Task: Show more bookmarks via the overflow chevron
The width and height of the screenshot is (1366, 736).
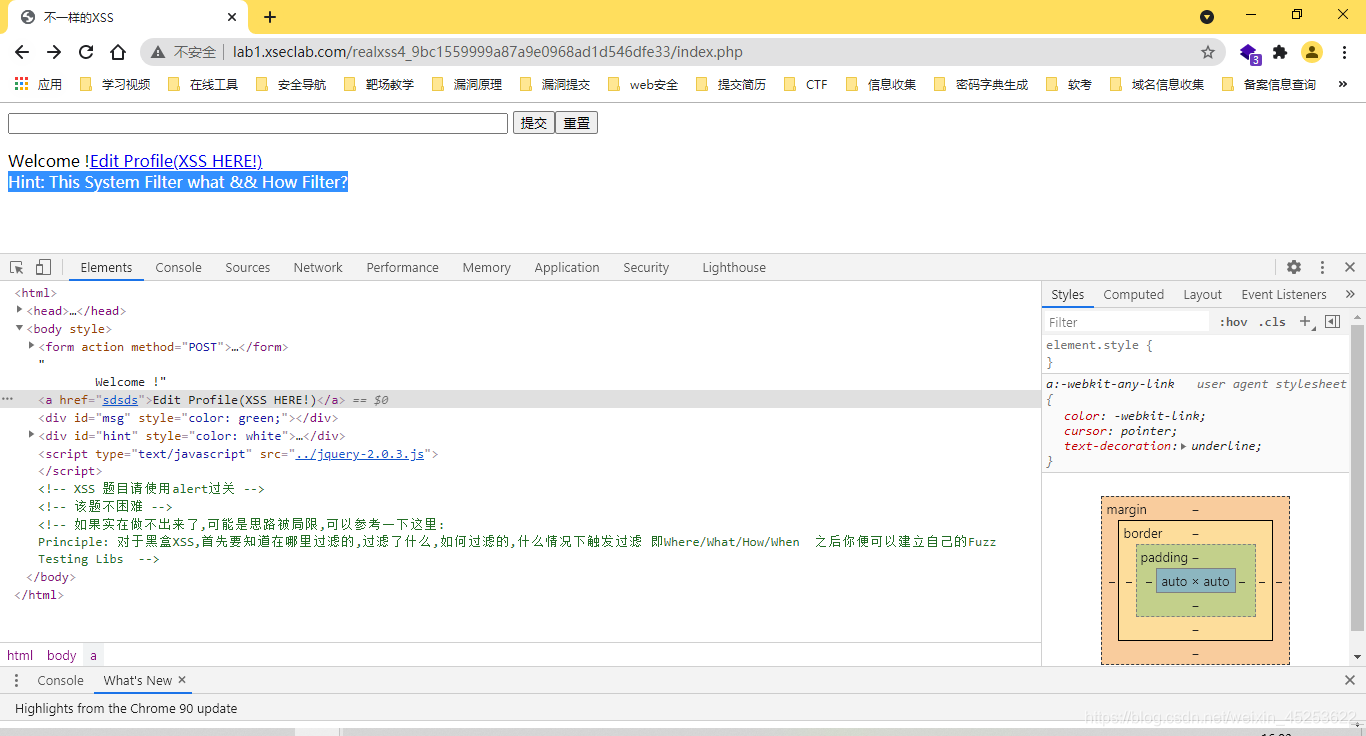Action: point(1341,85)
